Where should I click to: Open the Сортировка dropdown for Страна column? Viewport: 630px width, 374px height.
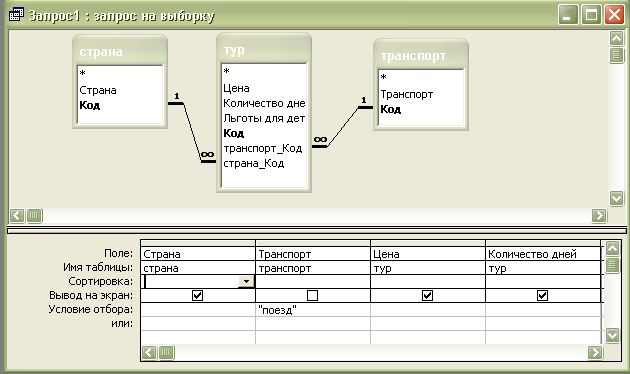pyautogui.click(x=246, y=281)
